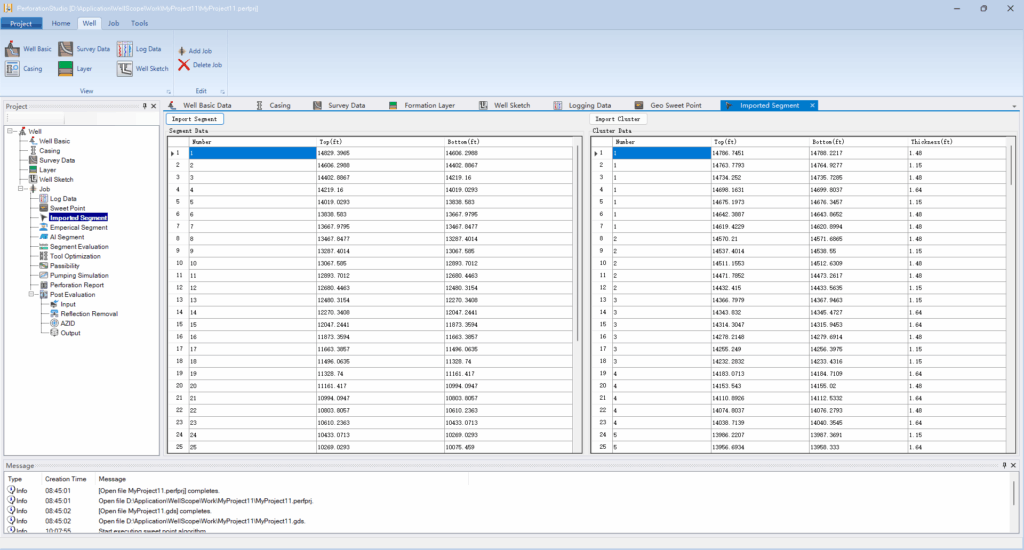Open Tool Optimization tree node

coord(75,256)
